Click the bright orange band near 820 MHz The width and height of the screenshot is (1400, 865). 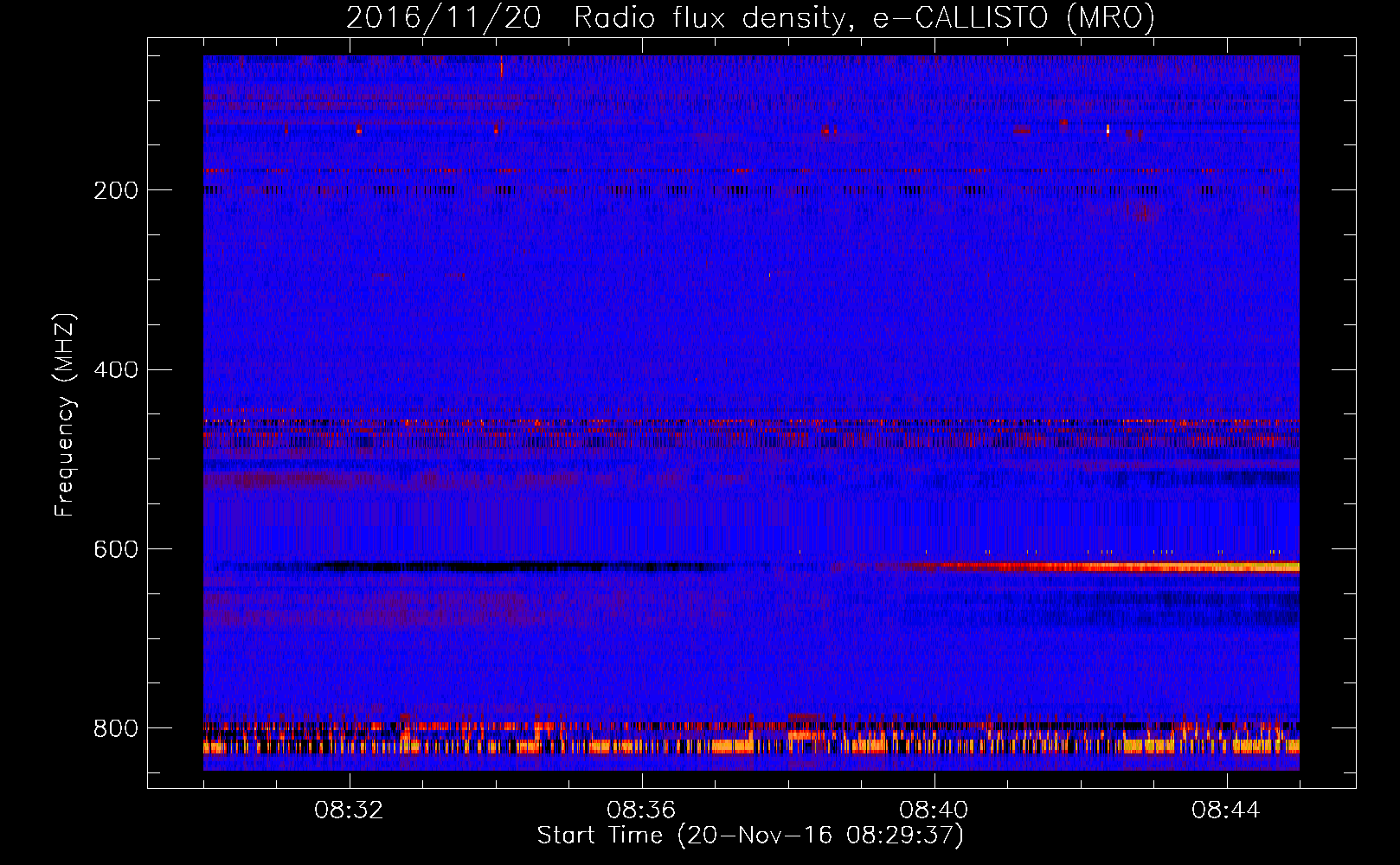pyautogui.click(x=751, y=746)
